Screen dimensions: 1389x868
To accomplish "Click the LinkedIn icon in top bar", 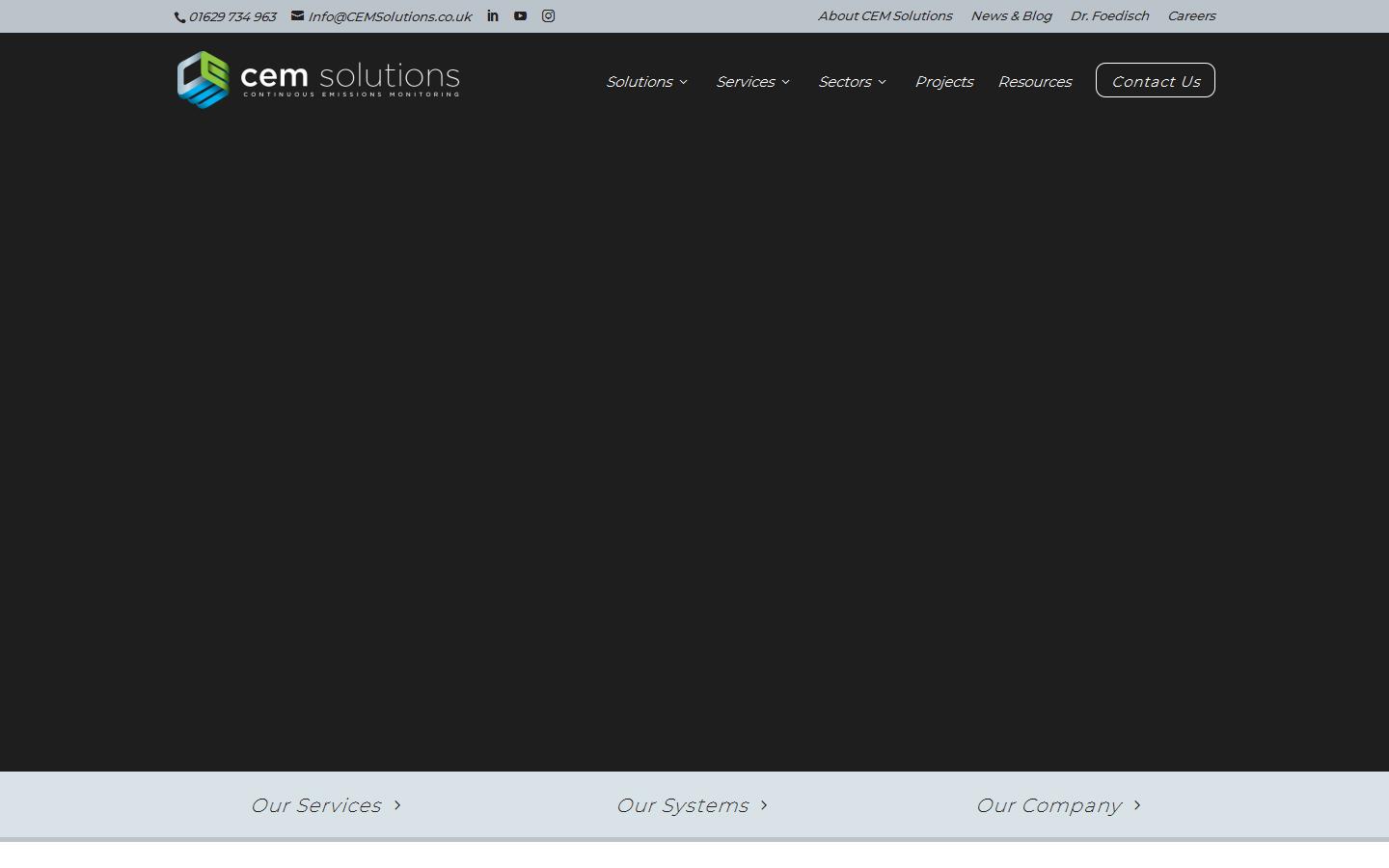I will (x=493, y=15).
